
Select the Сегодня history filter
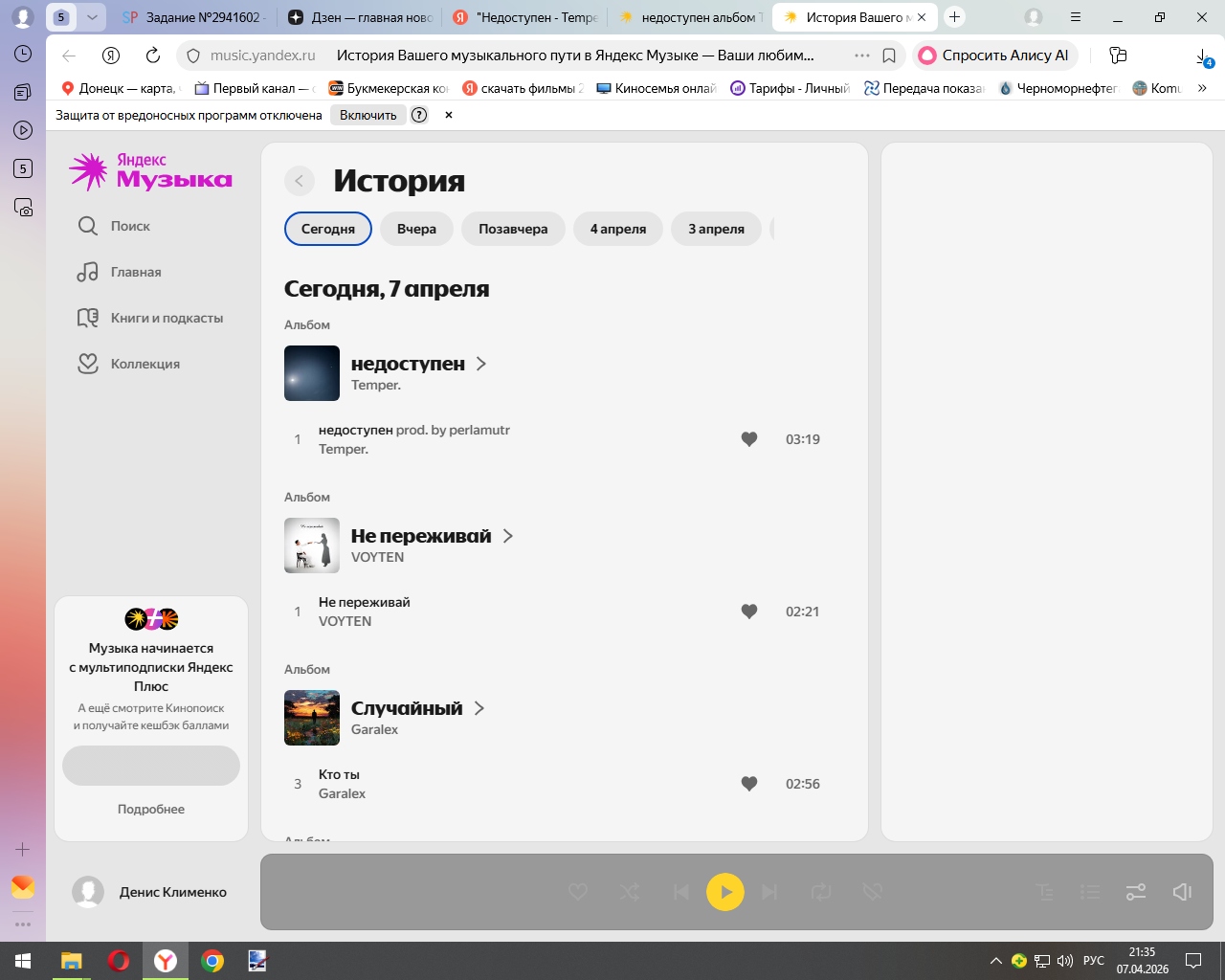click(328, 229)
